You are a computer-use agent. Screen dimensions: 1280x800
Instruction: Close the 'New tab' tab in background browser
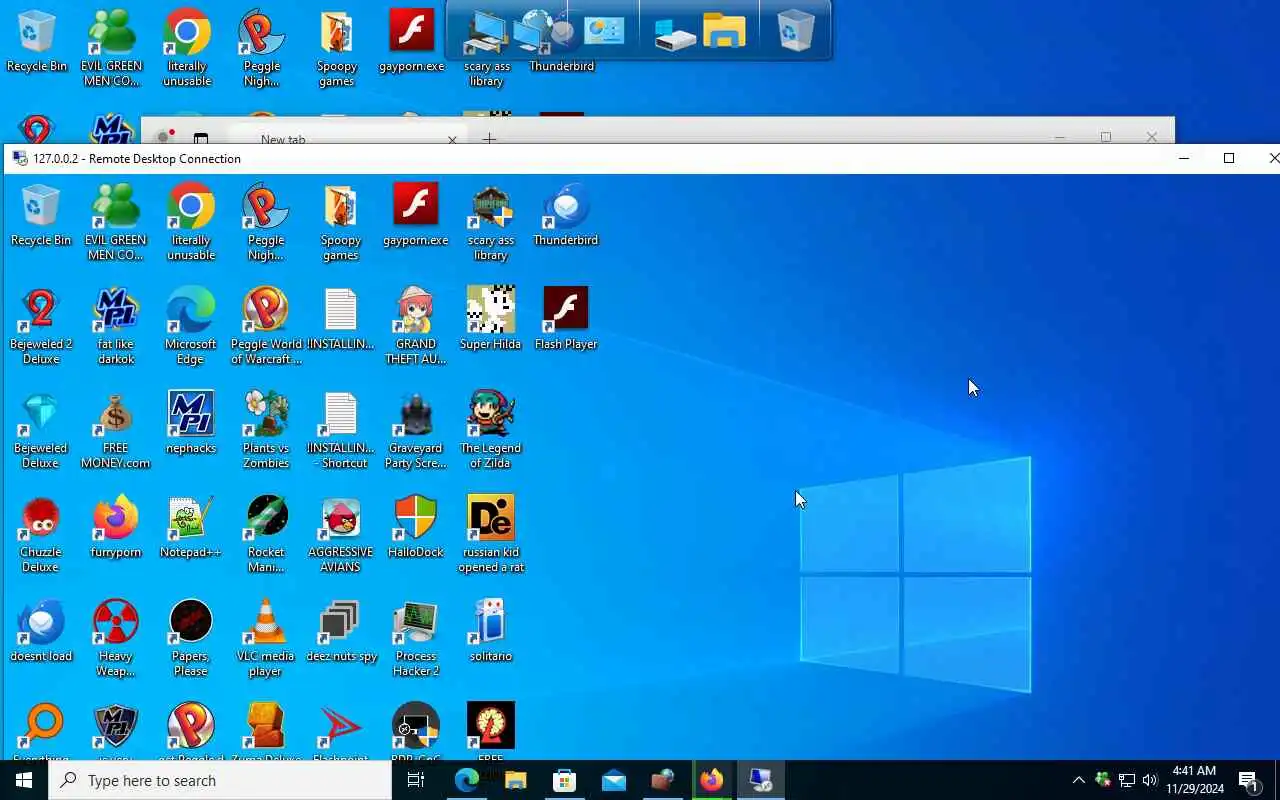point(452,139)
